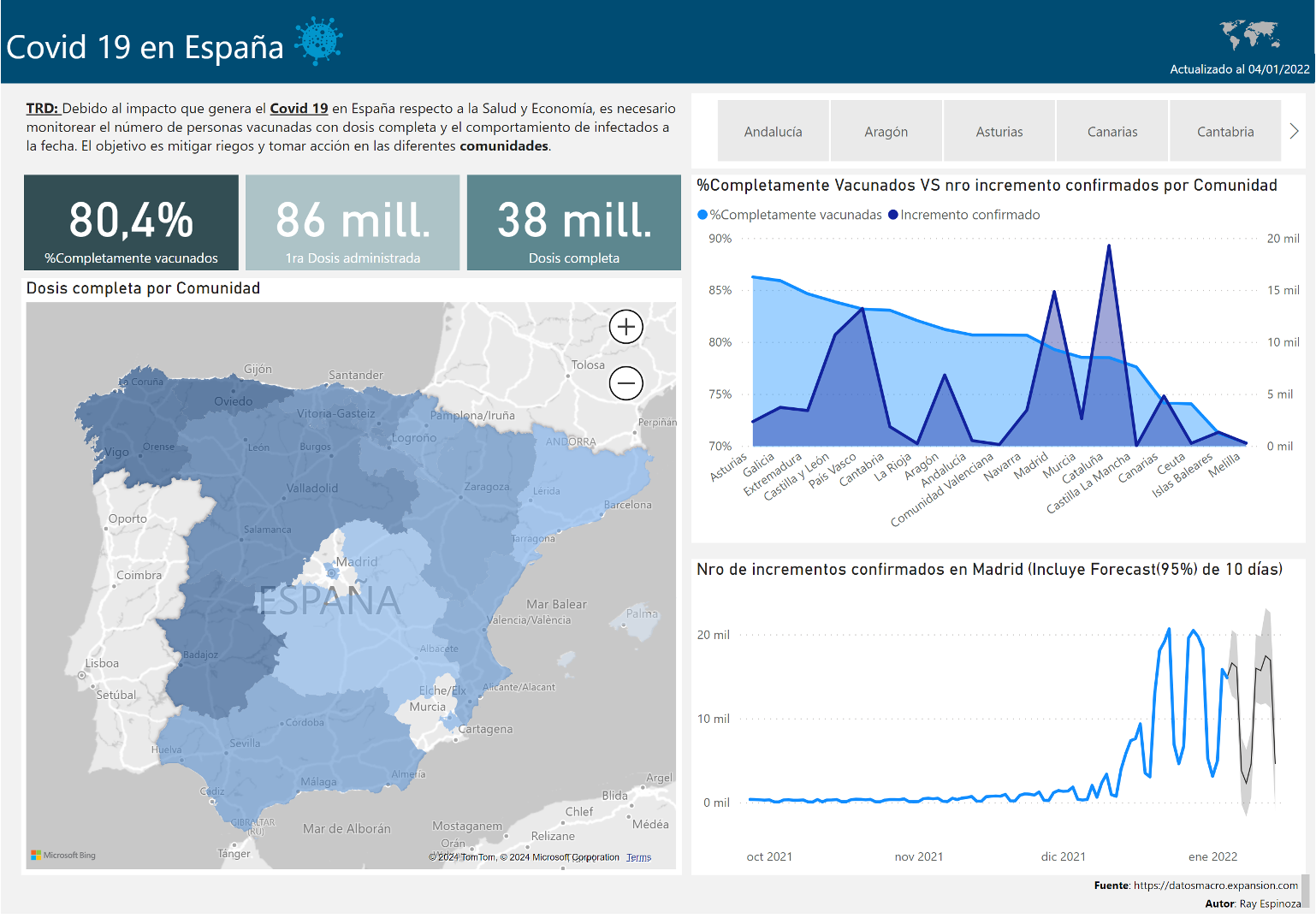Click the world map icon in header
The height and width of the screenshot is (924, 1316).
pos(1249,35)
